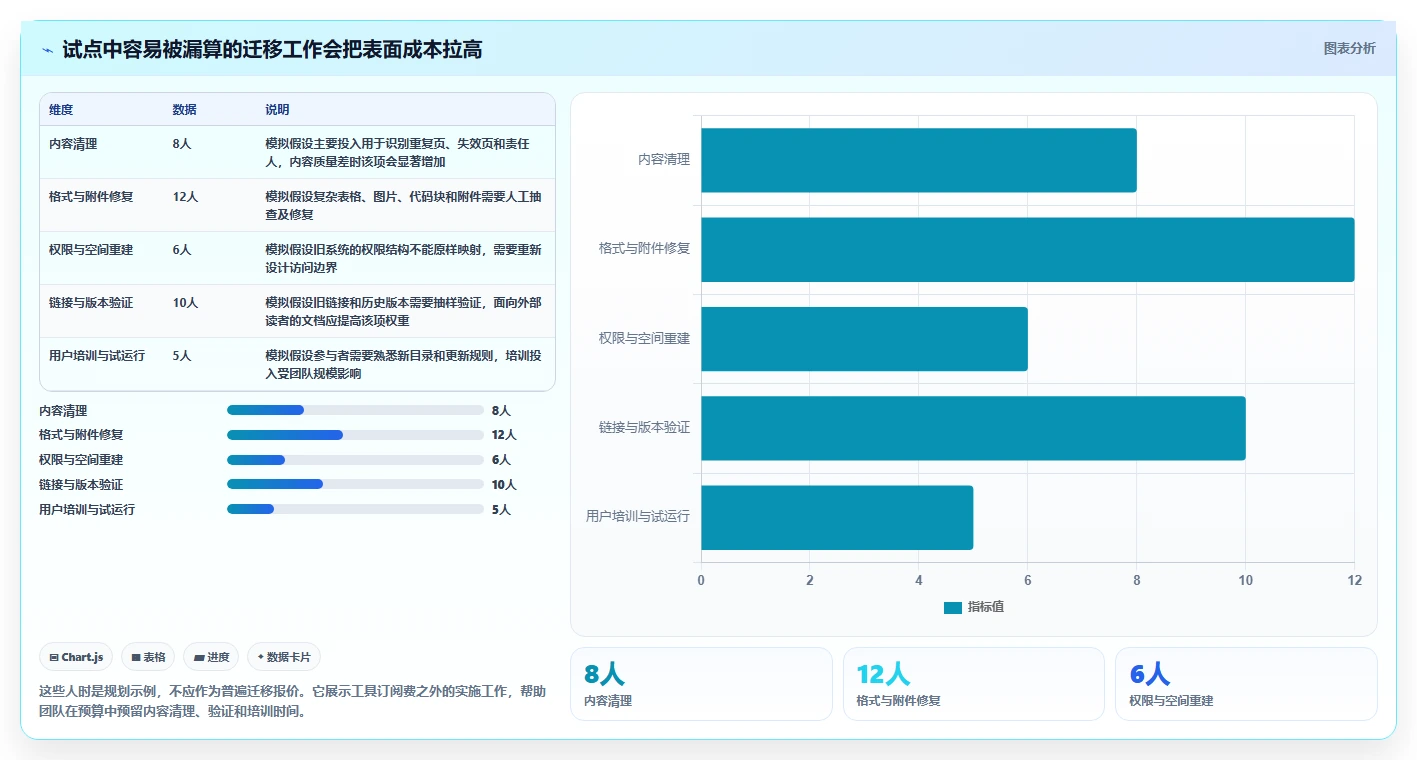Click the 格式与附件修复 progress bar
The width and height of the screenshot is (1417, 760).
[355, 435]
